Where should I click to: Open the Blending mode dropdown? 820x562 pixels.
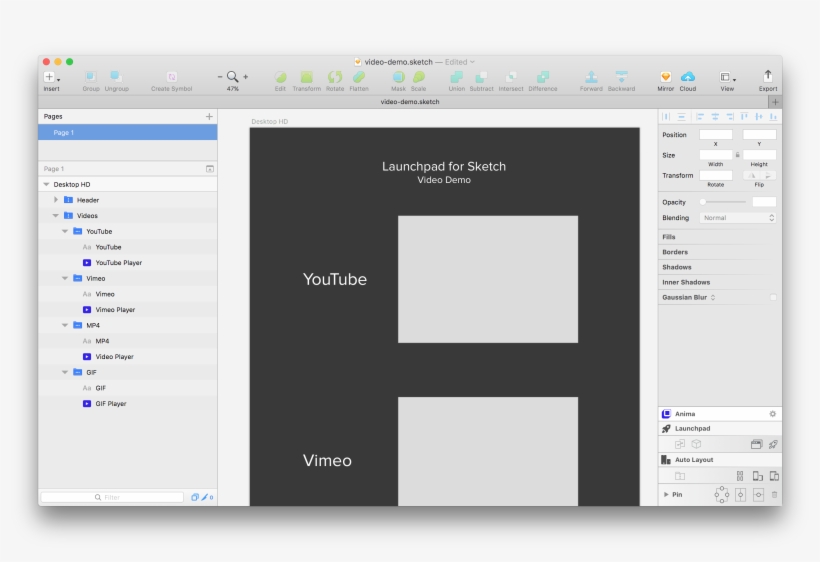737,217
